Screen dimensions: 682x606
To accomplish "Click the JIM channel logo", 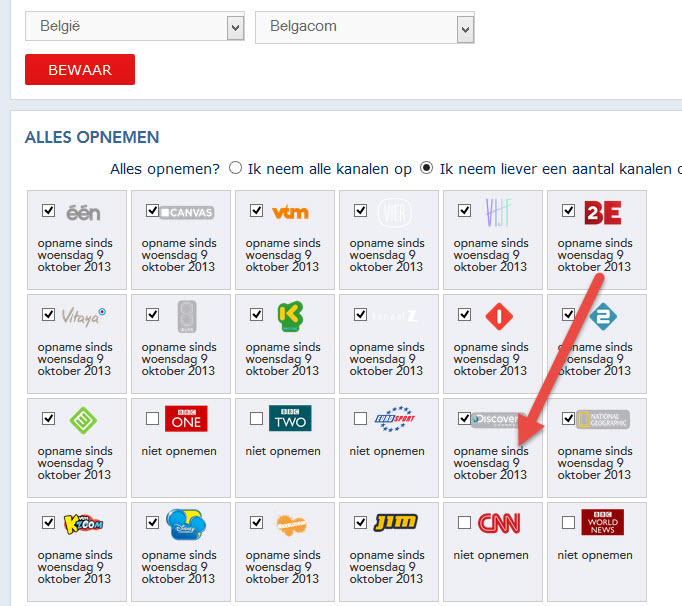I will click(x=394, y=522).
